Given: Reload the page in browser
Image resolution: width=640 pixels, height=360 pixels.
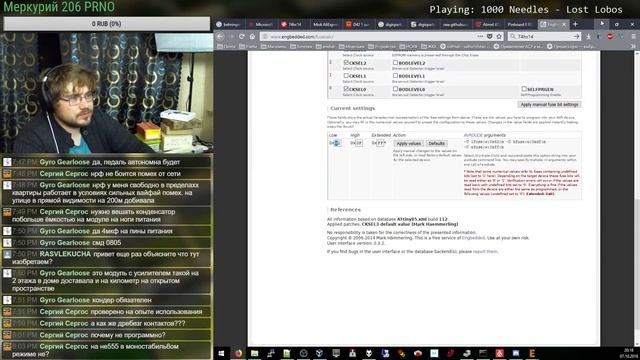Looking at the screenshot, I should coord(242,36).
